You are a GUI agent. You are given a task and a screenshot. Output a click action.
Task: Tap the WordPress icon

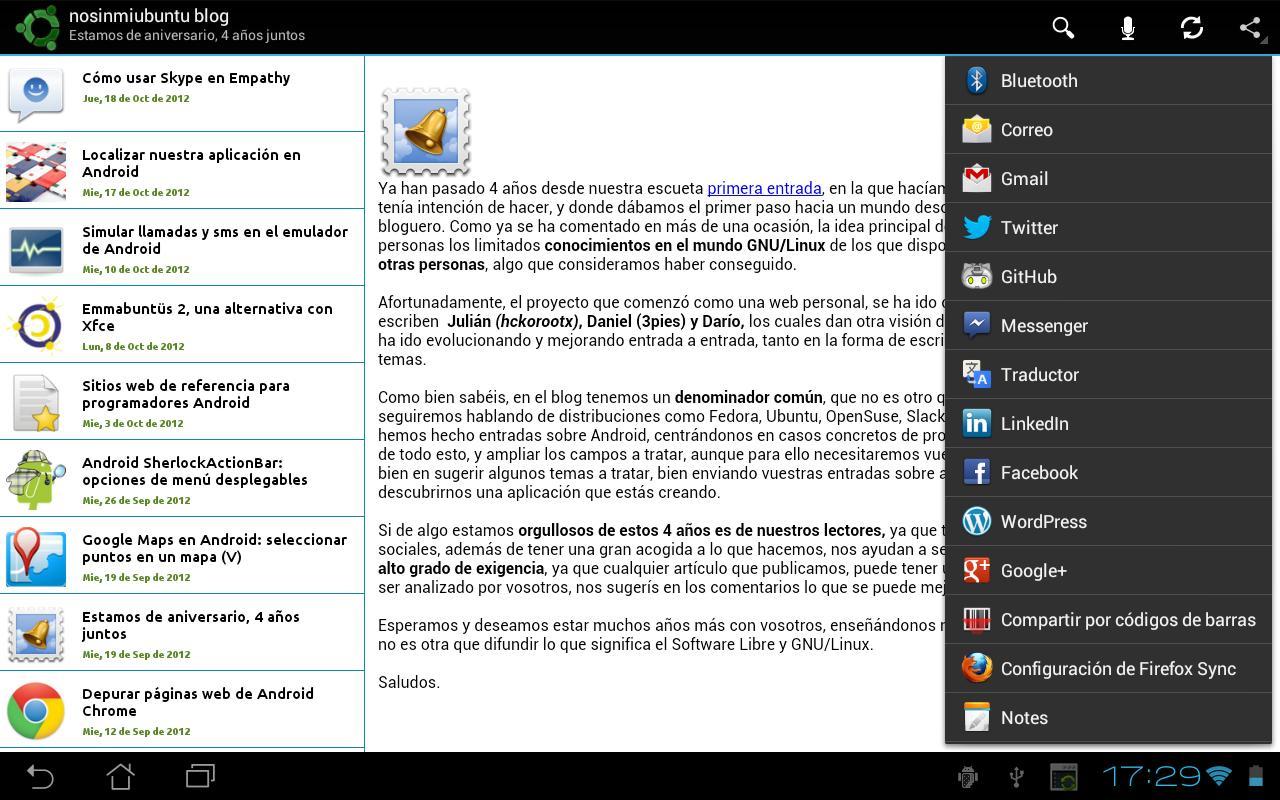click(976, 521)
